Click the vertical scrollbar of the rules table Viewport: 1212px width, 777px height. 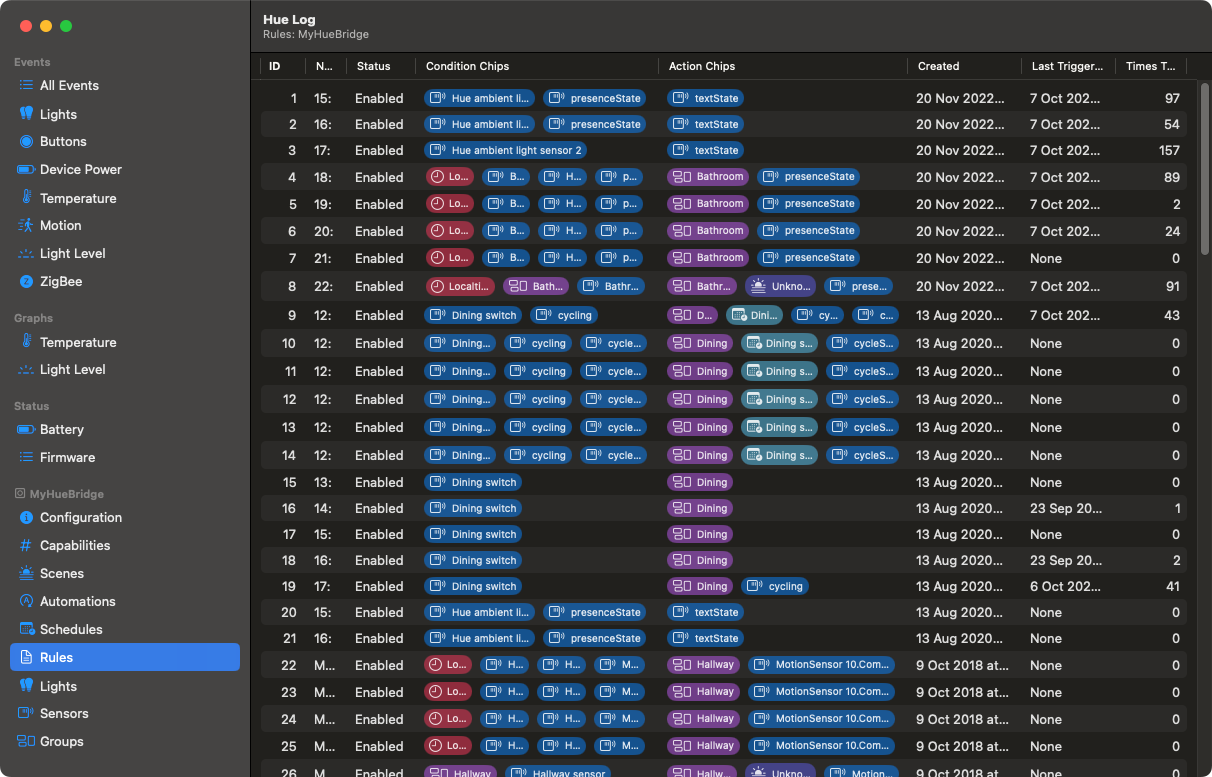(1205, 170)
